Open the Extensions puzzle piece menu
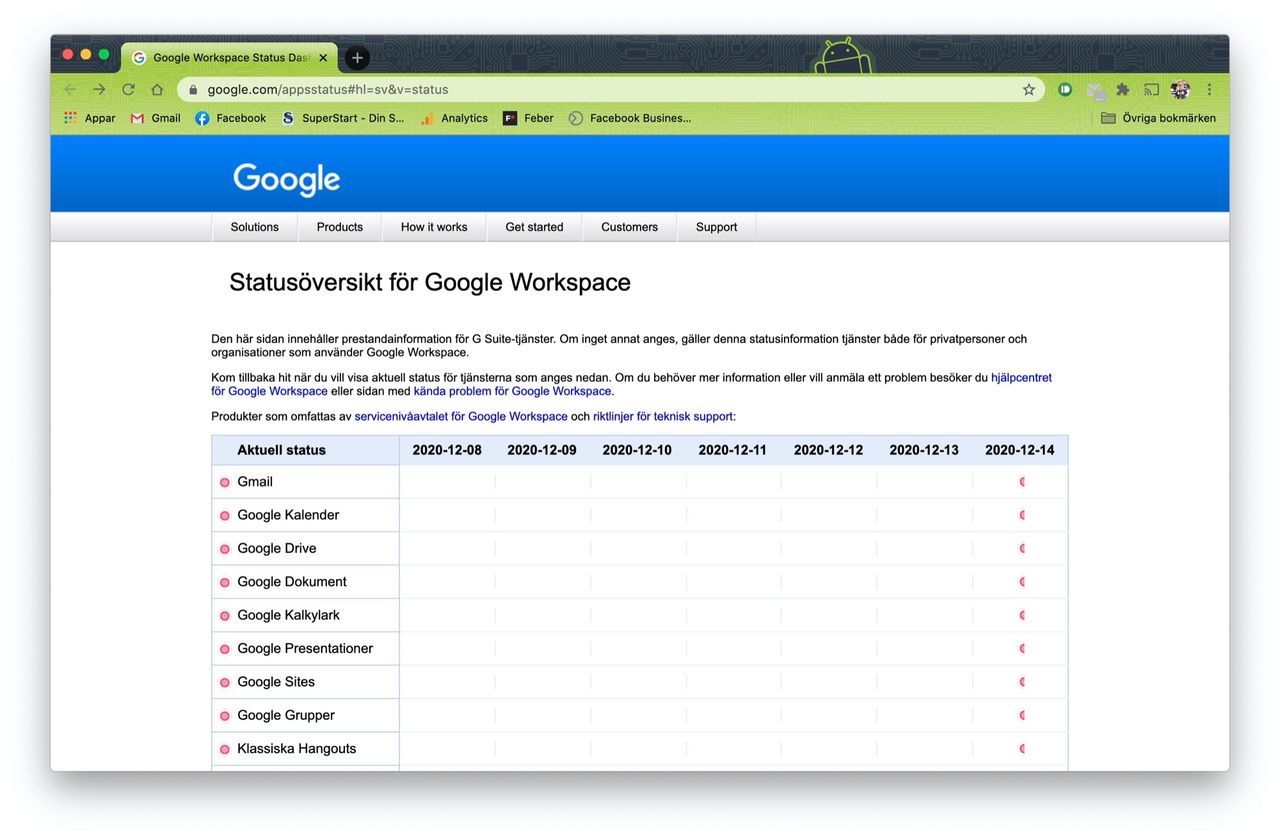1280x838 pixels. pyautogui.click(x=1123, y=89)
